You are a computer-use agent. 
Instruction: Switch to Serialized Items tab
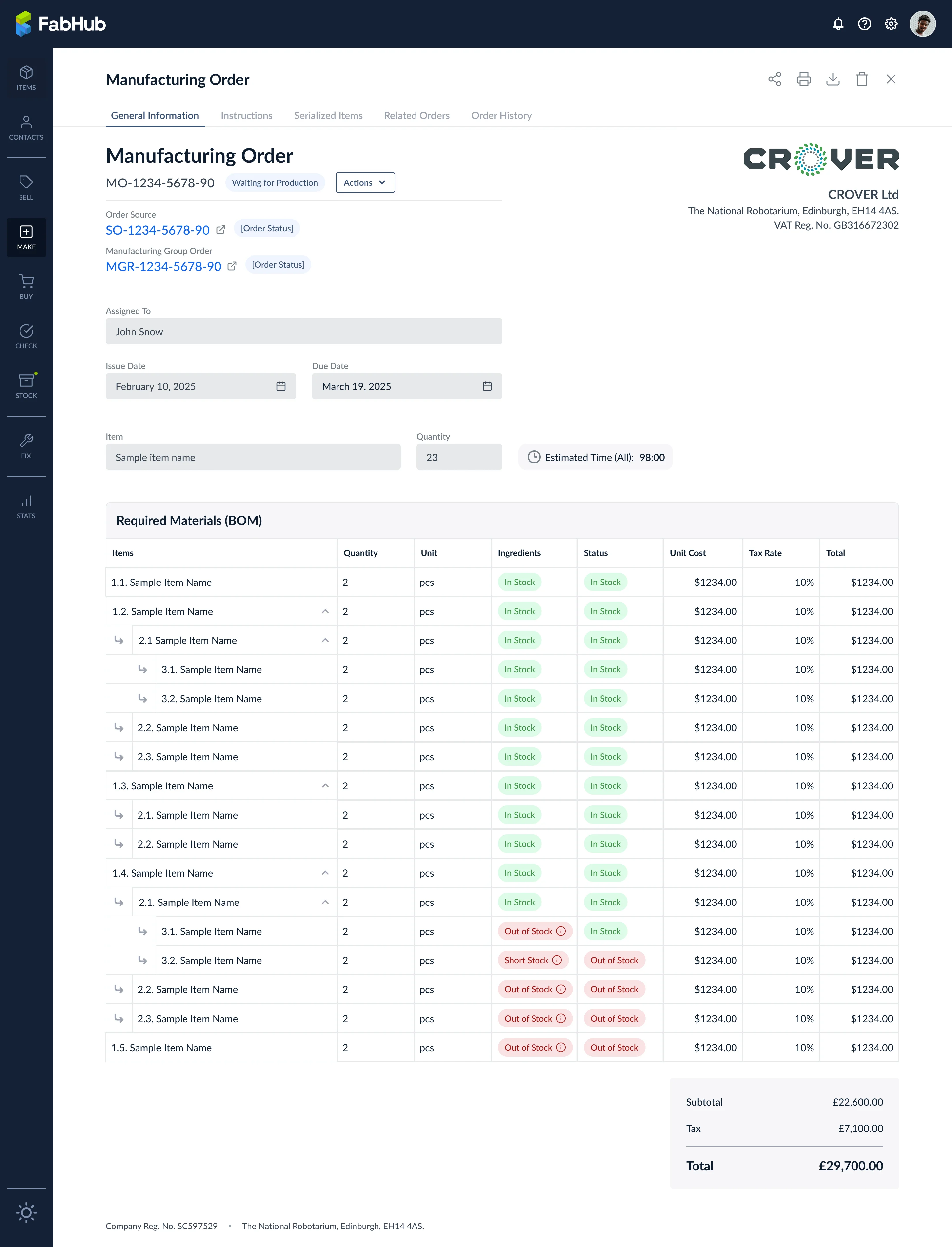coord(328,116)
